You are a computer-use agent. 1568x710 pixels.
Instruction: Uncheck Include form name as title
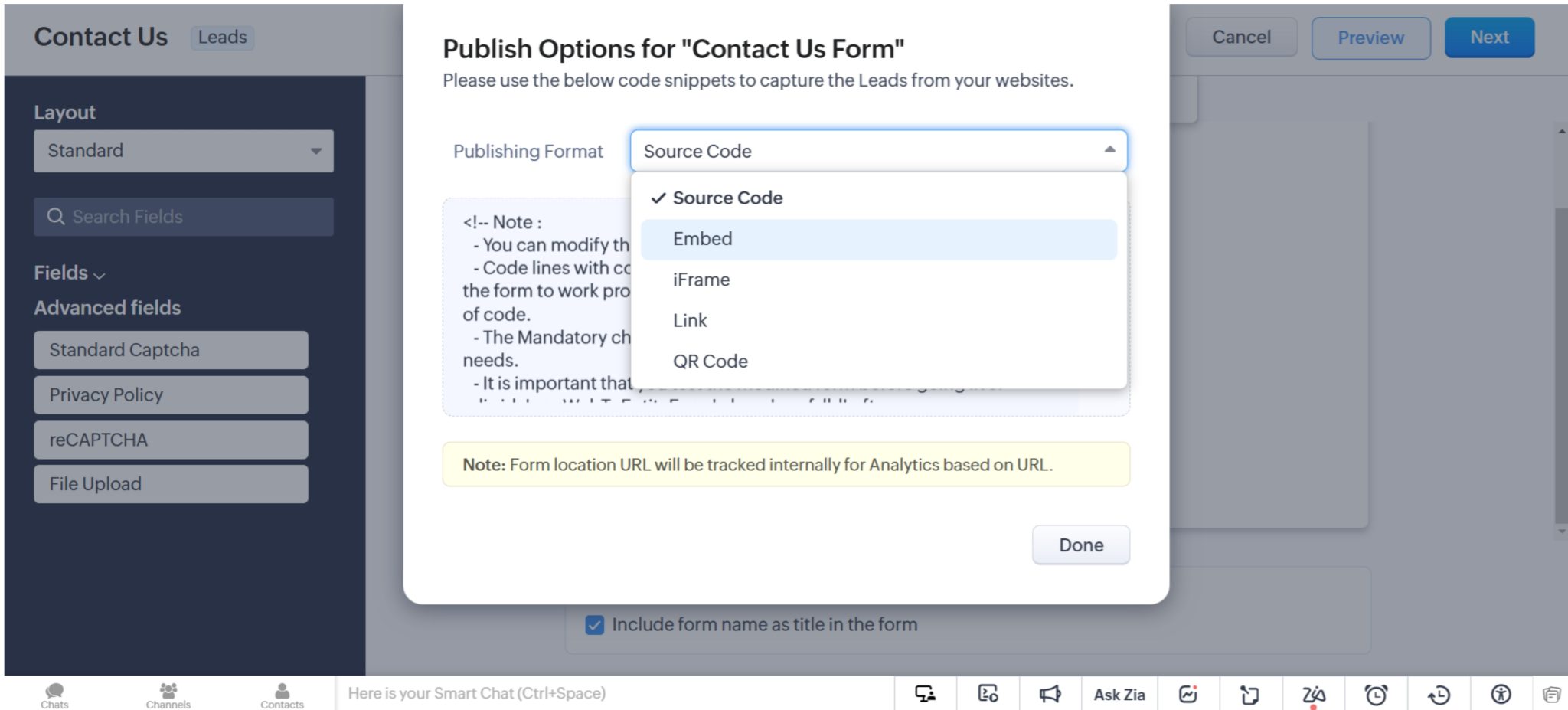(594, 624)
